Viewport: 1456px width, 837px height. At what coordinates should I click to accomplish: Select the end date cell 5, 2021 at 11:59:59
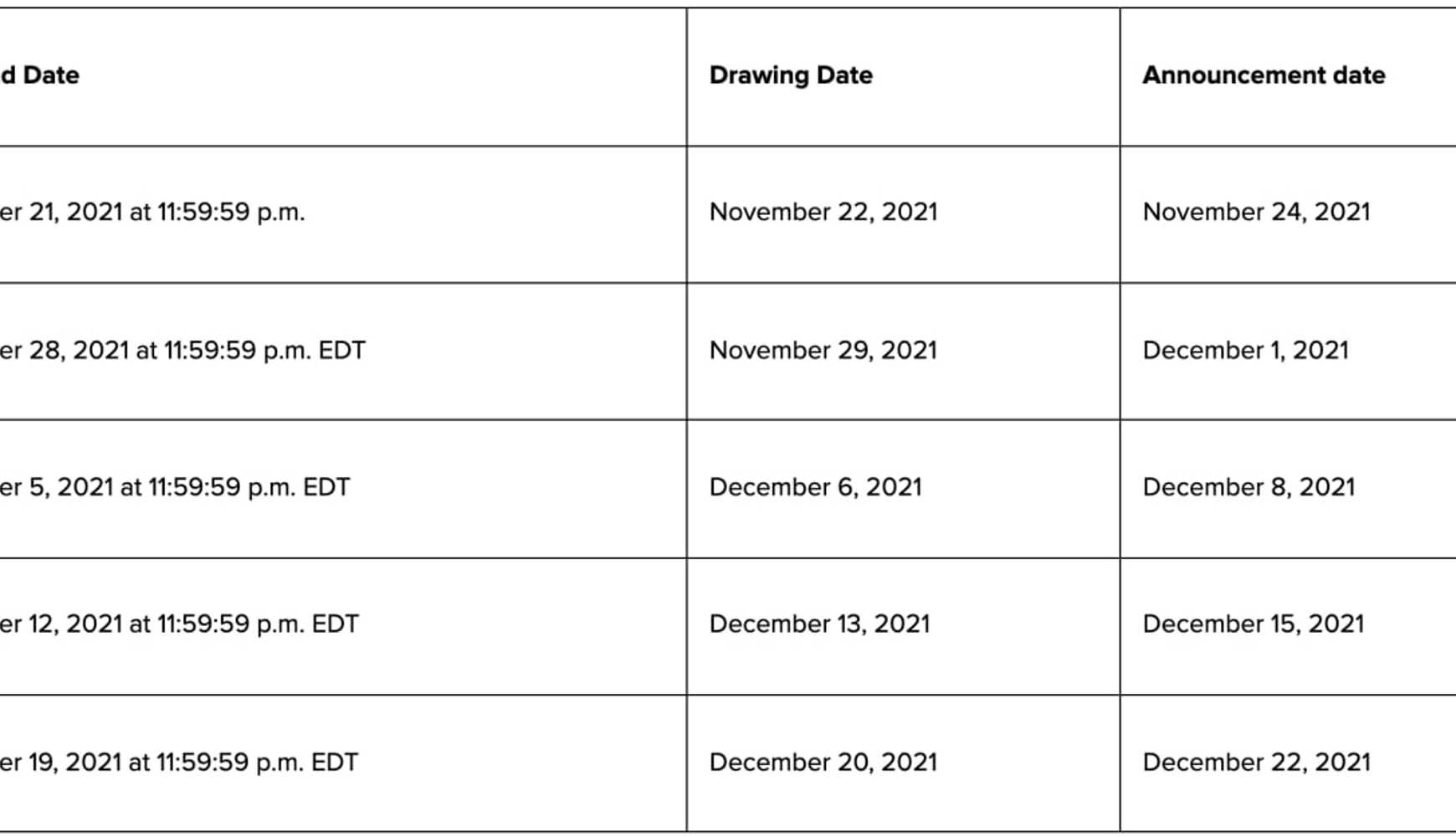tap(175, 488)
